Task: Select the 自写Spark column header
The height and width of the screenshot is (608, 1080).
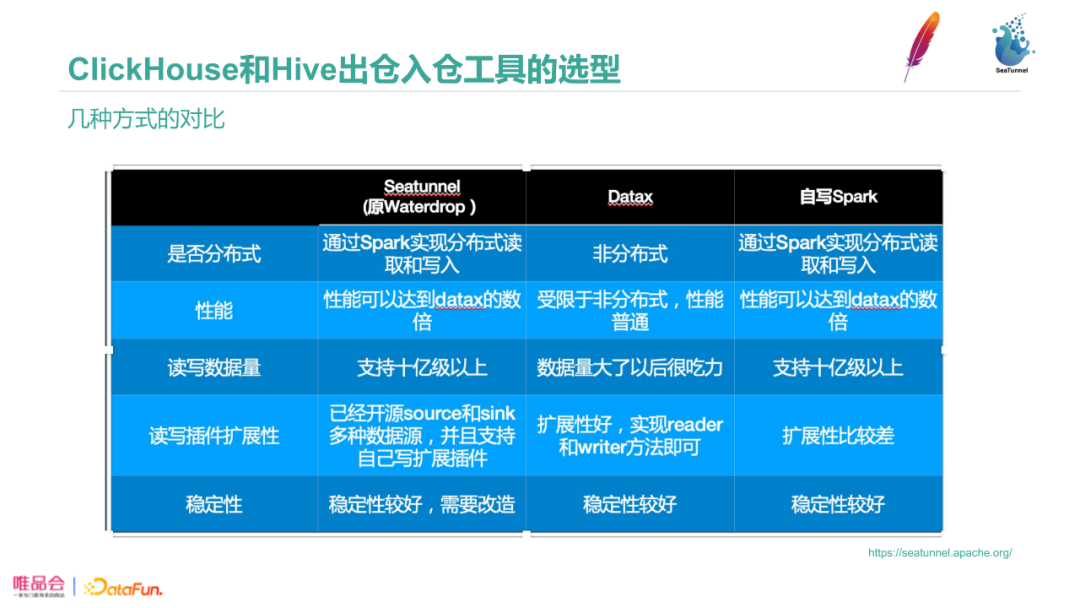Action: (x=838, y=197)
